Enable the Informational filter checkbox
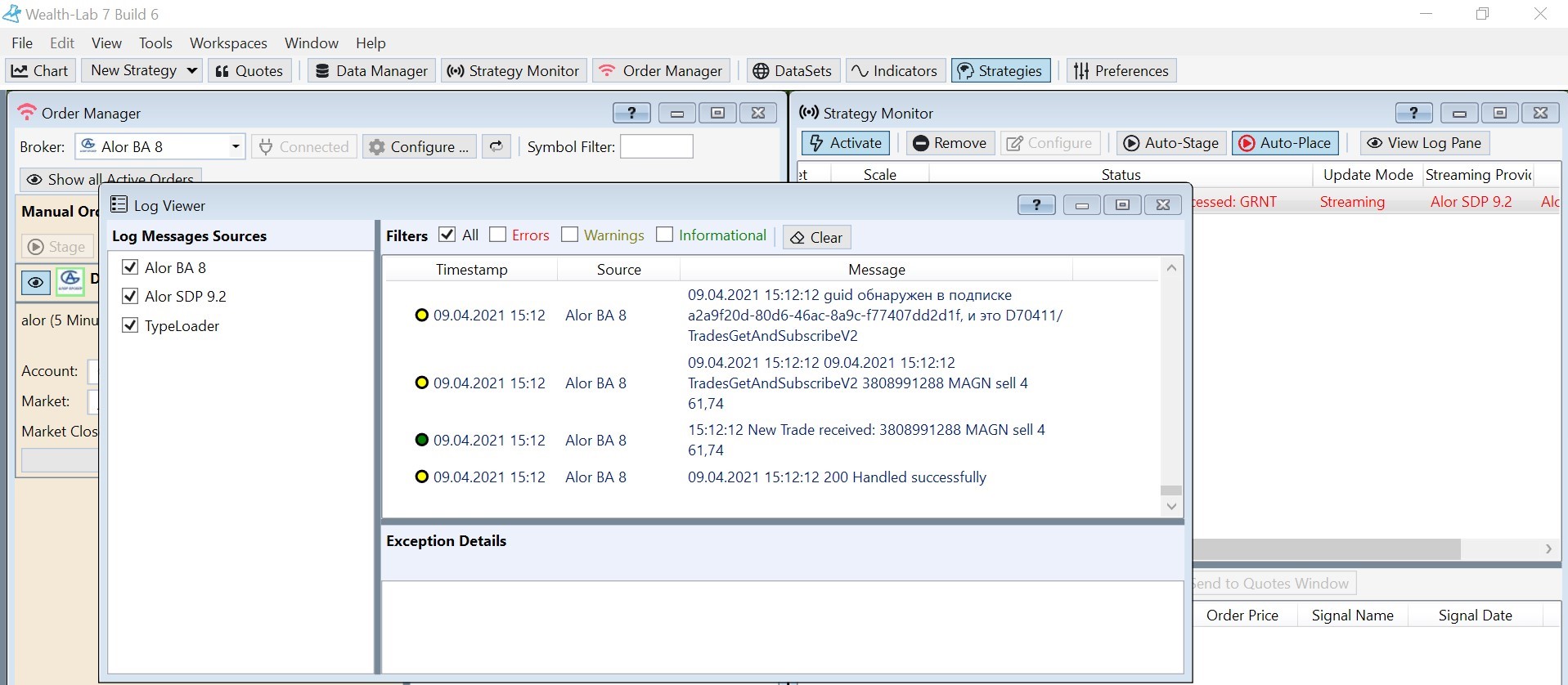This screenshot has width=1568, height=685. (x=664, y=235)
